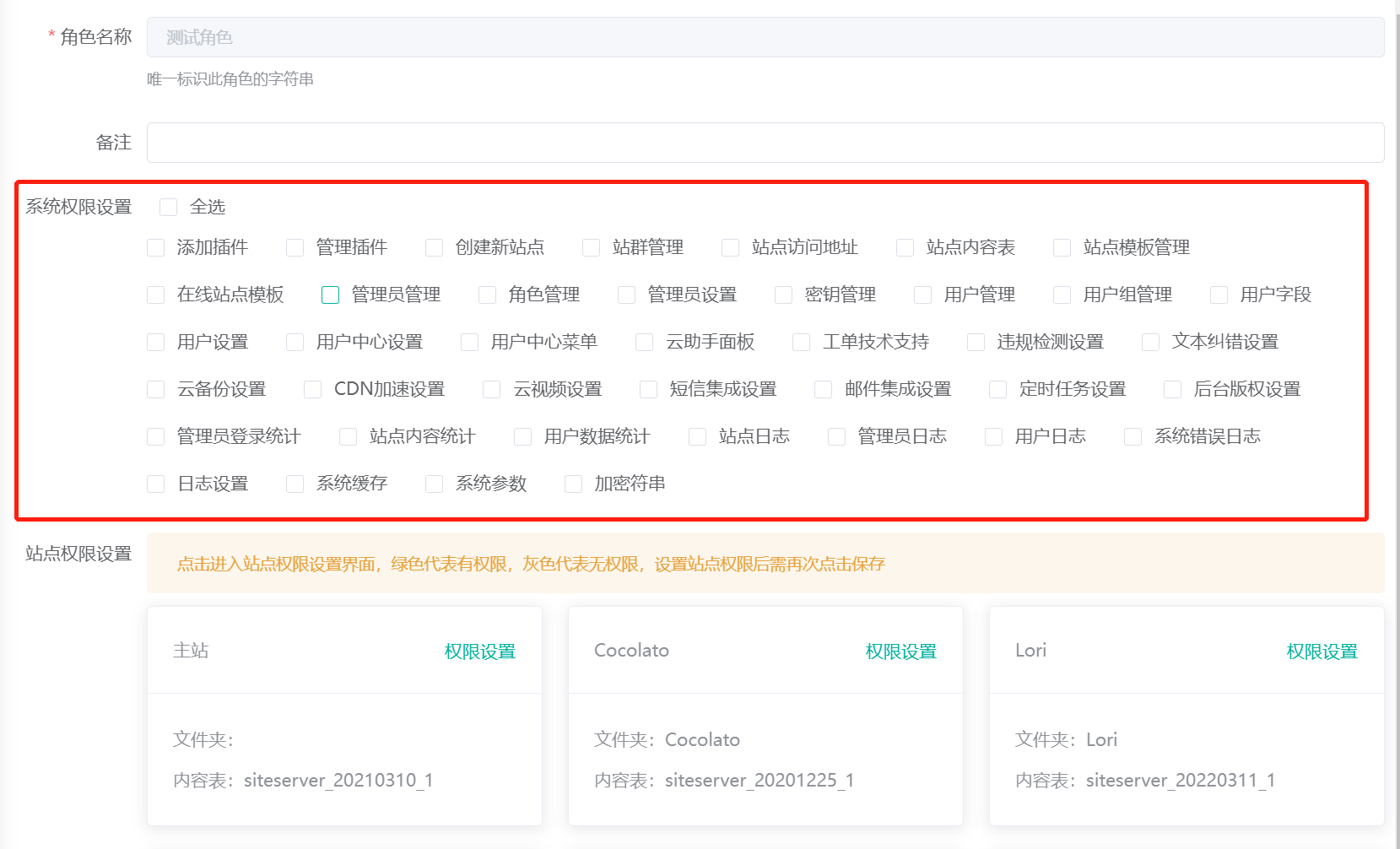Select the 后台版权设置 checkbox

click(x=1173, y=389)
